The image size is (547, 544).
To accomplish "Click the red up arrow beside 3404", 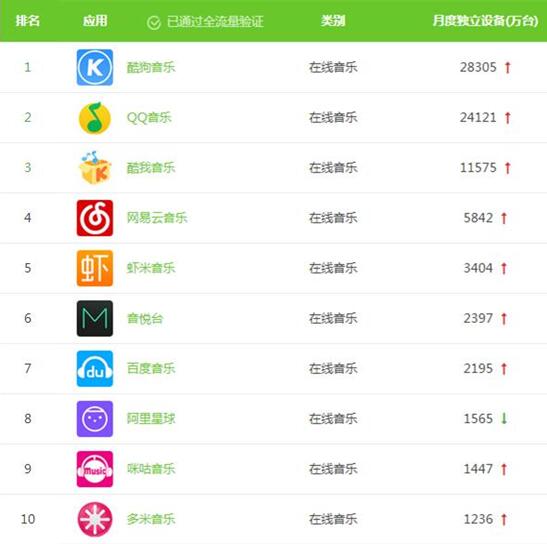I will pos(504,268).
